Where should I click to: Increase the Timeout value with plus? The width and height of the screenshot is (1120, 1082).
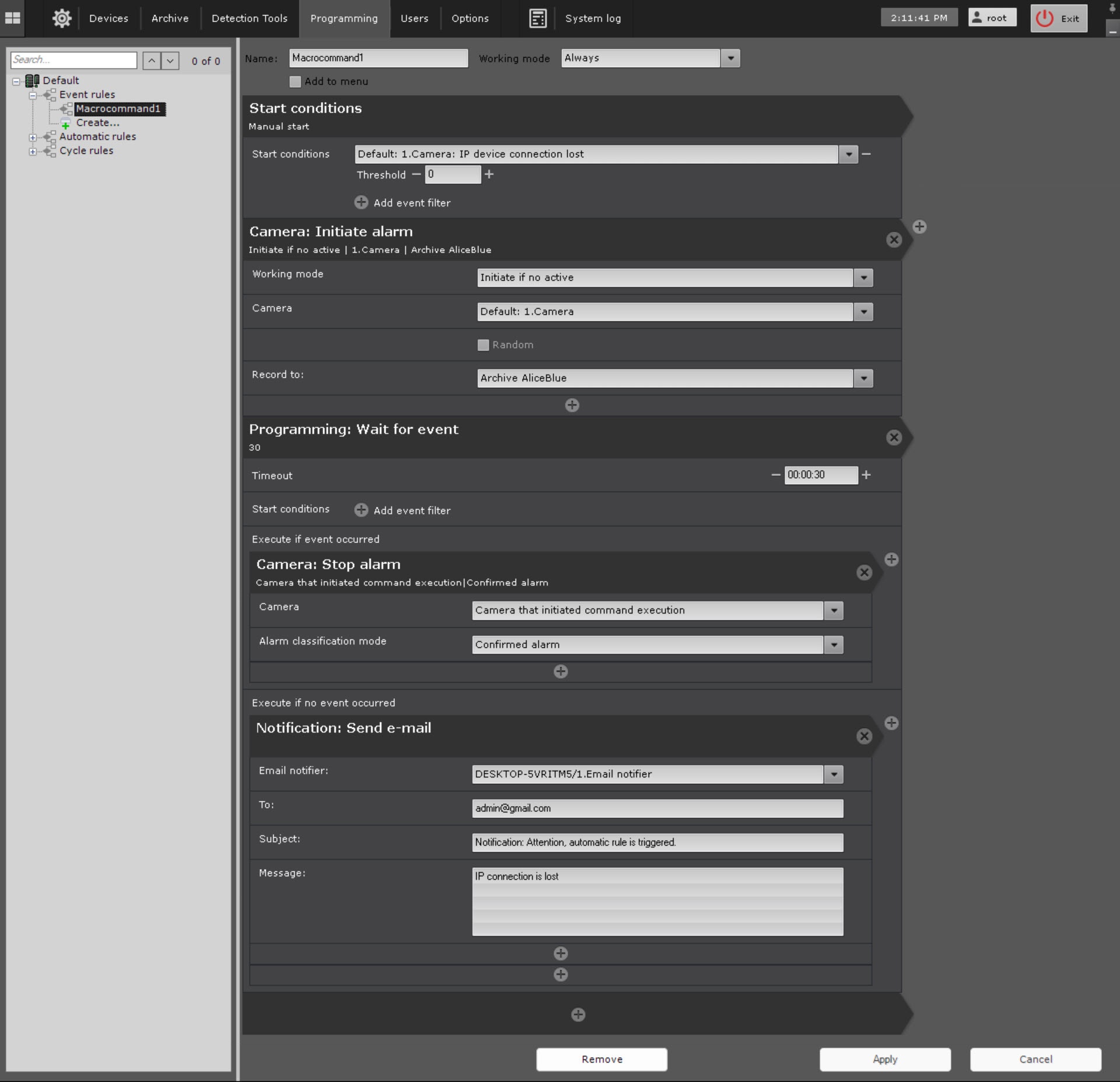[866, 475]
